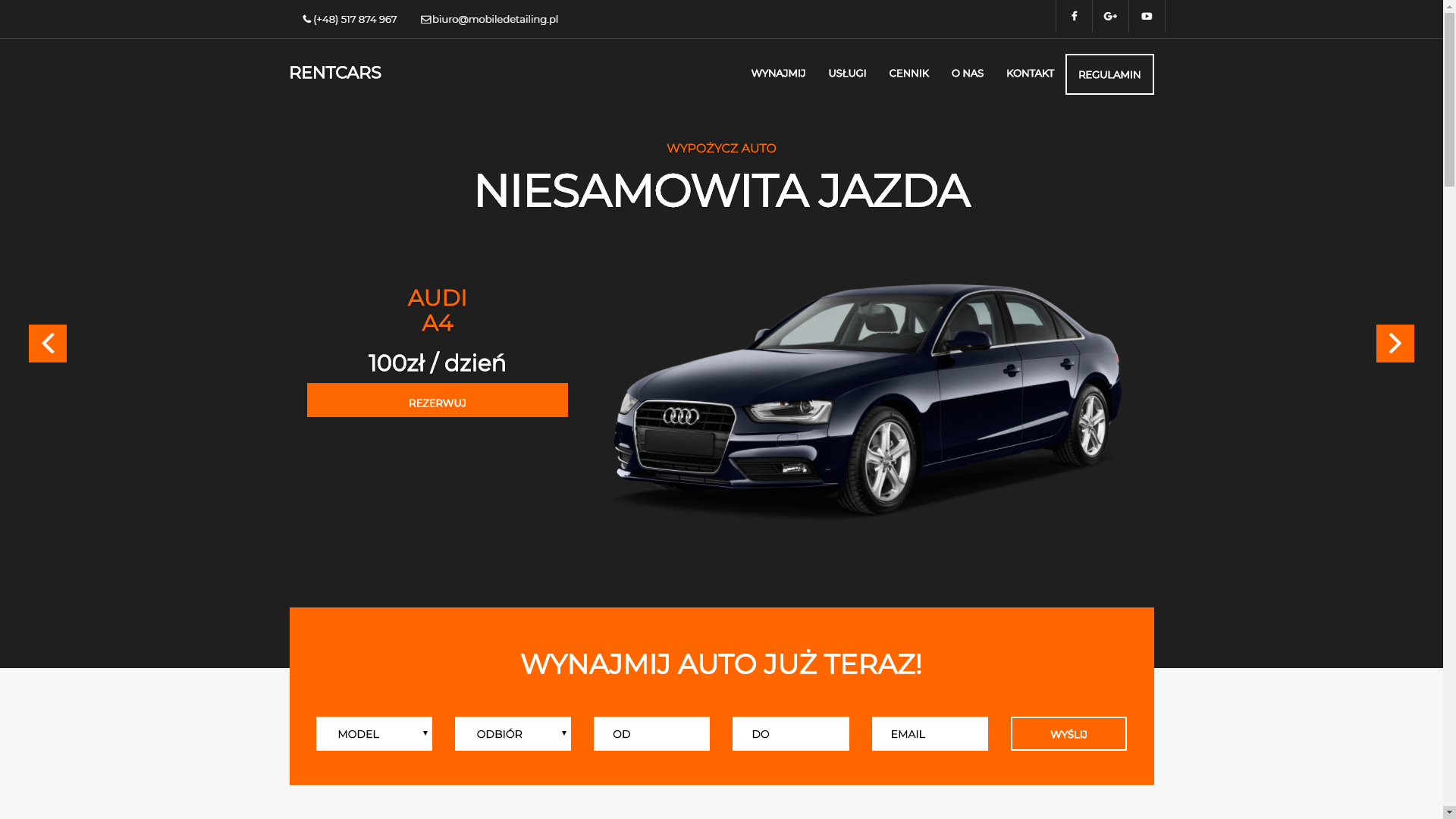Screen dimensions: 1456x819
Task: Expand the MODEL dropdown
Action: [x=374, y=734]
